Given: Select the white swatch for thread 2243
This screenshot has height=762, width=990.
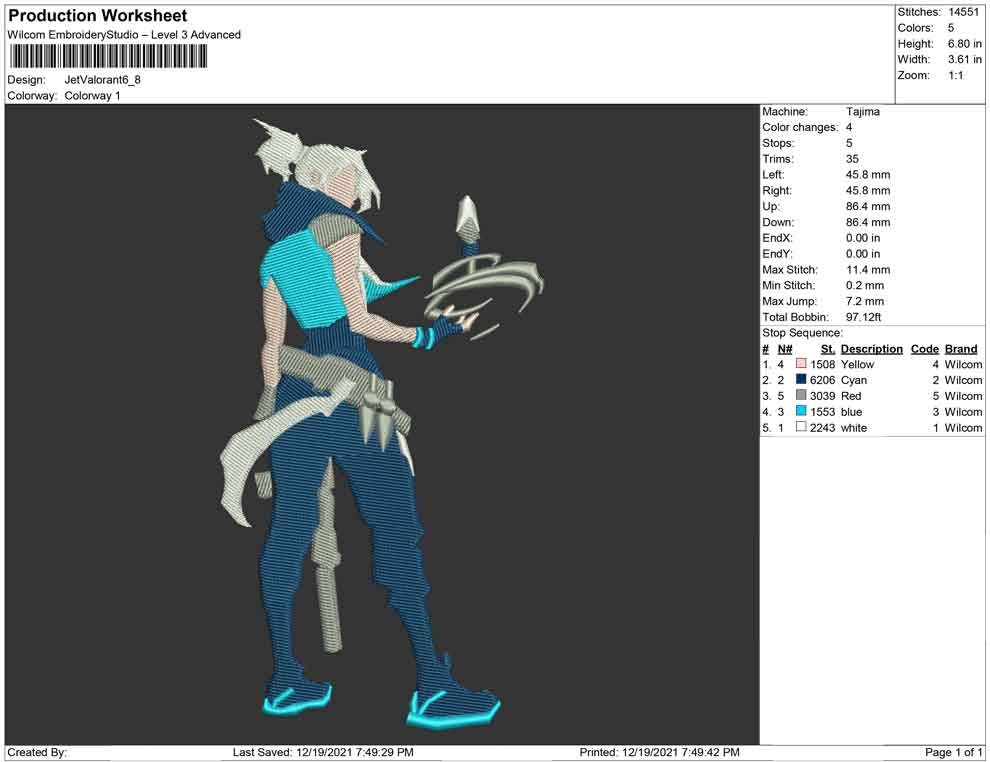Looking at the screenshot, I should [x=801, y=428].
